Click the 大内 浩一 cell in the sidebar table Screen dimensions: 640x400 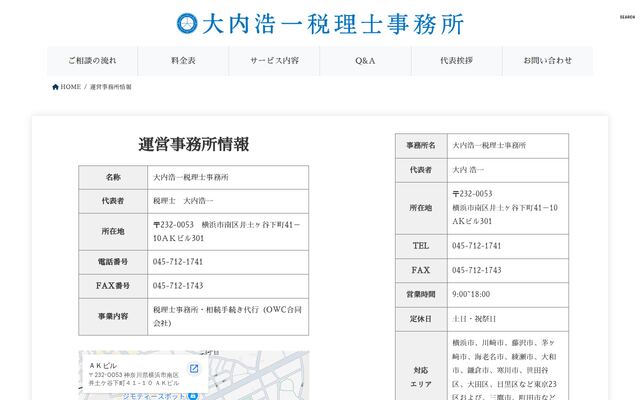click(508, 170)
